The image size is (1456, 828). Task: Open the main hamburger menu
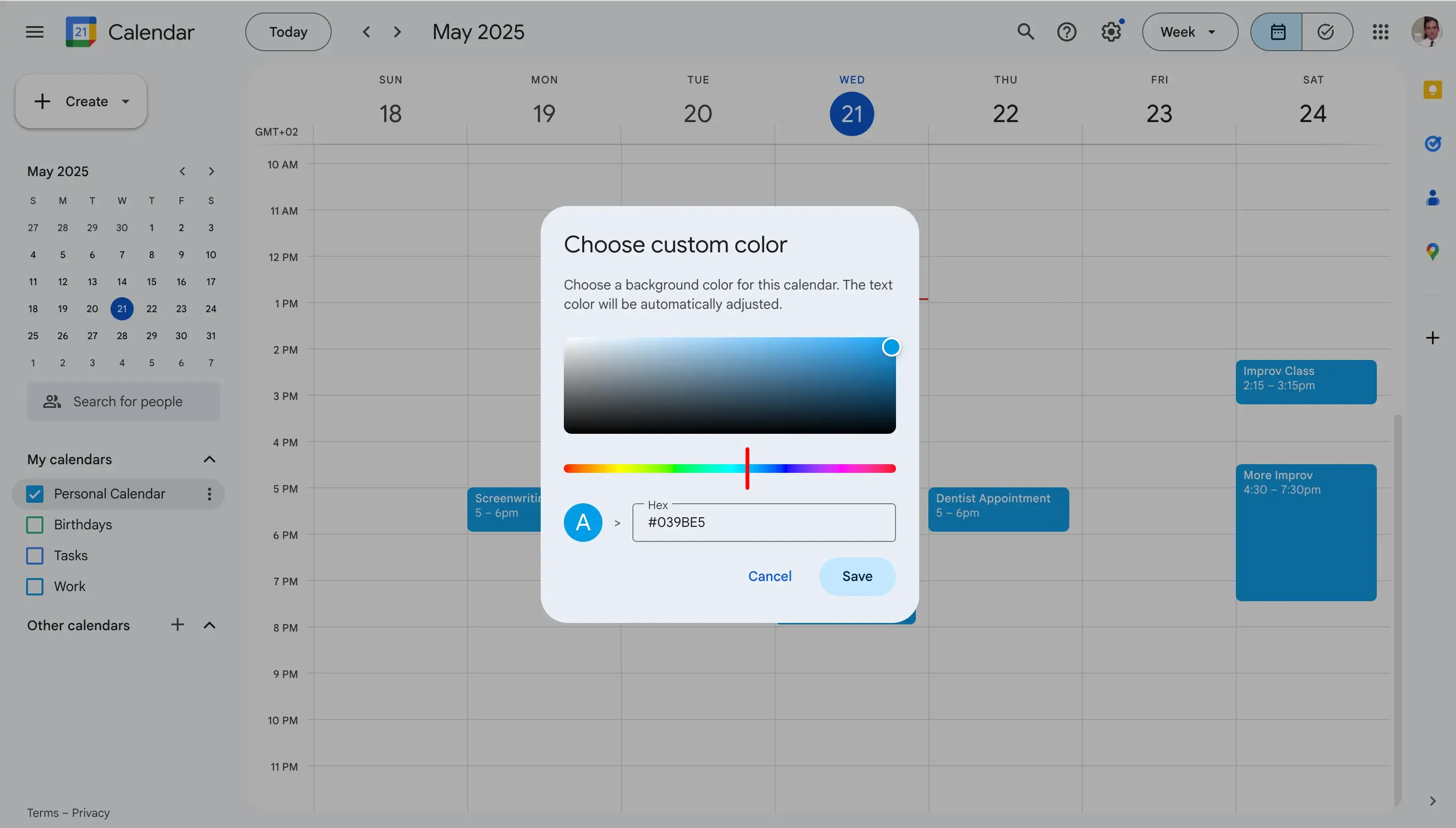click(x=34, y=32)
